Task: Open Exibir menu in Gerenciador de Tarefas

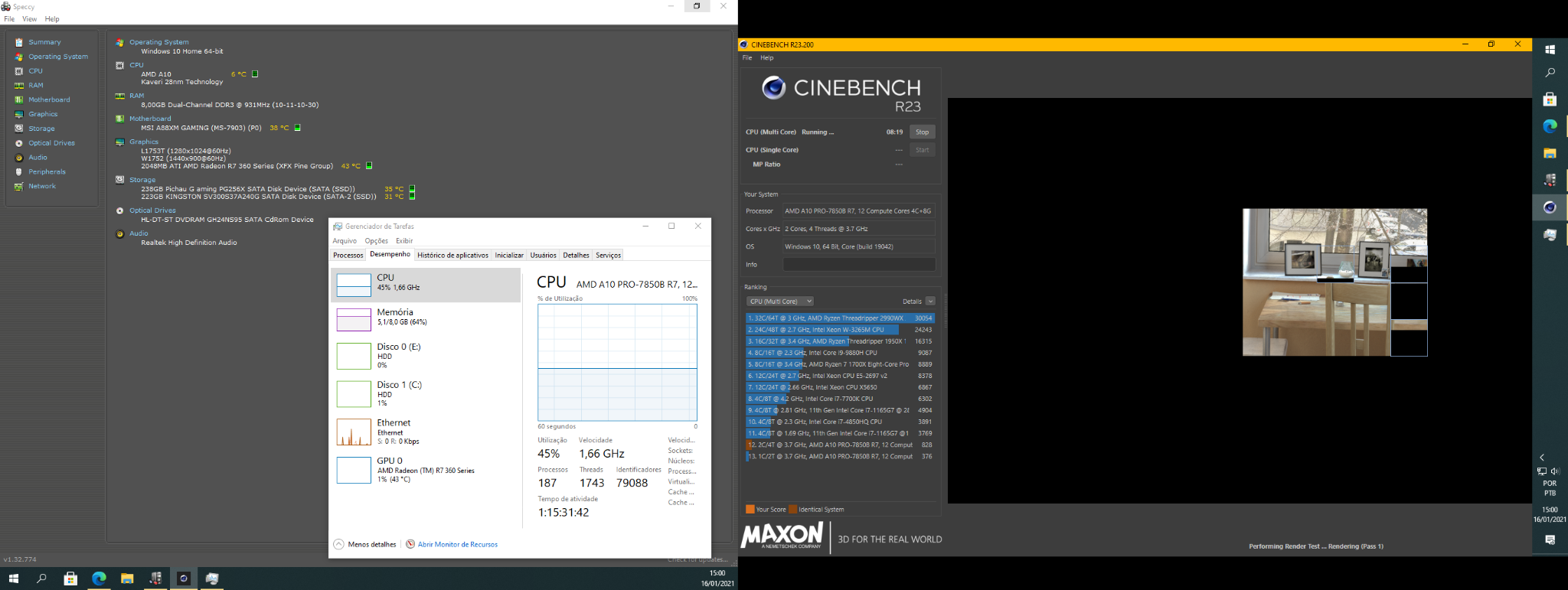Action: 404,241
